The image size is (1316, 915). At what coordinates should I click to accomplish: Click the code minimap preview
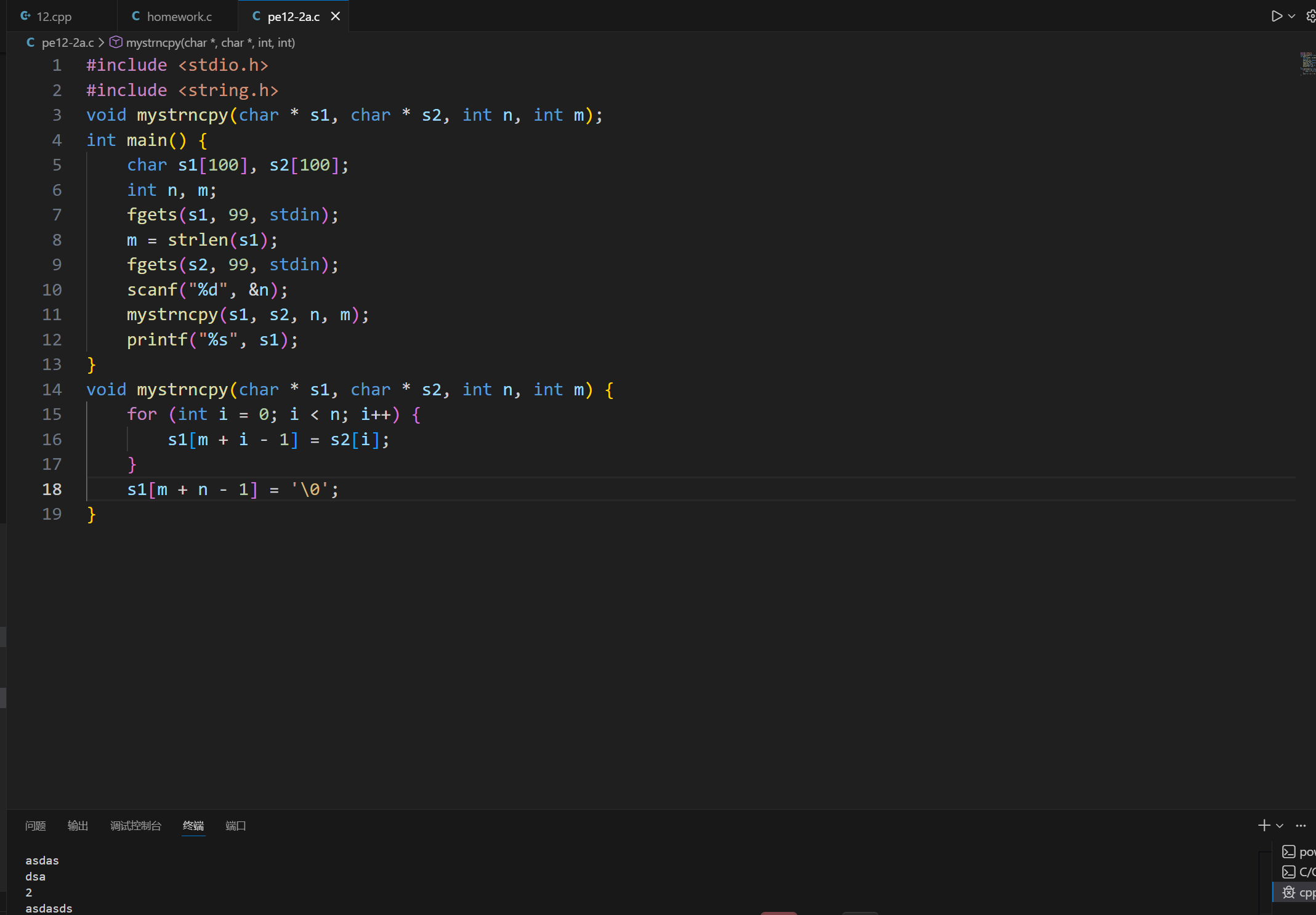point(1307,63)
